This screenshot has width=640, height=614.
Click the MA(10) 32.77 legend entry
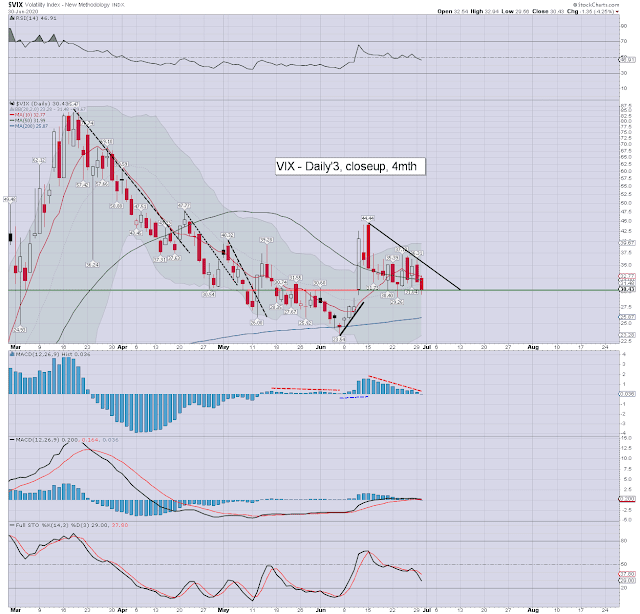[28, 115]
